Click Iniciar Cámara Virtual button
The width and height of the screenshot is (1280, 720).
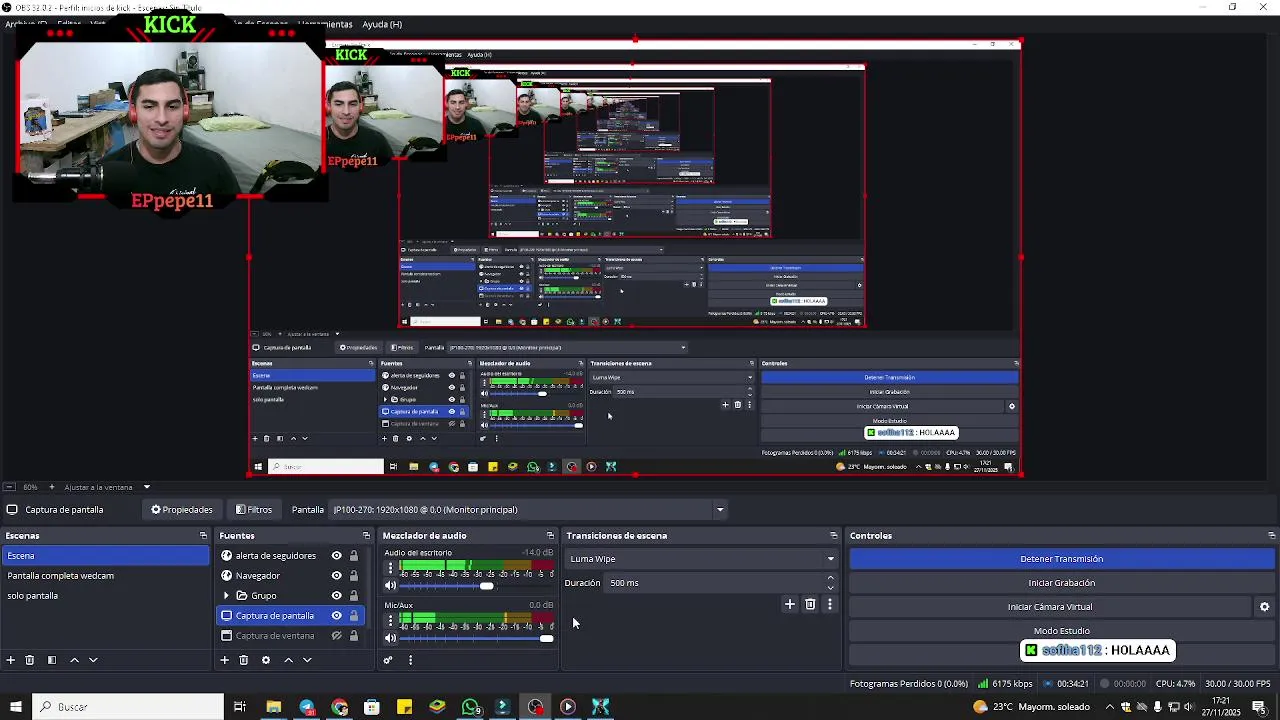[1050, 607]
